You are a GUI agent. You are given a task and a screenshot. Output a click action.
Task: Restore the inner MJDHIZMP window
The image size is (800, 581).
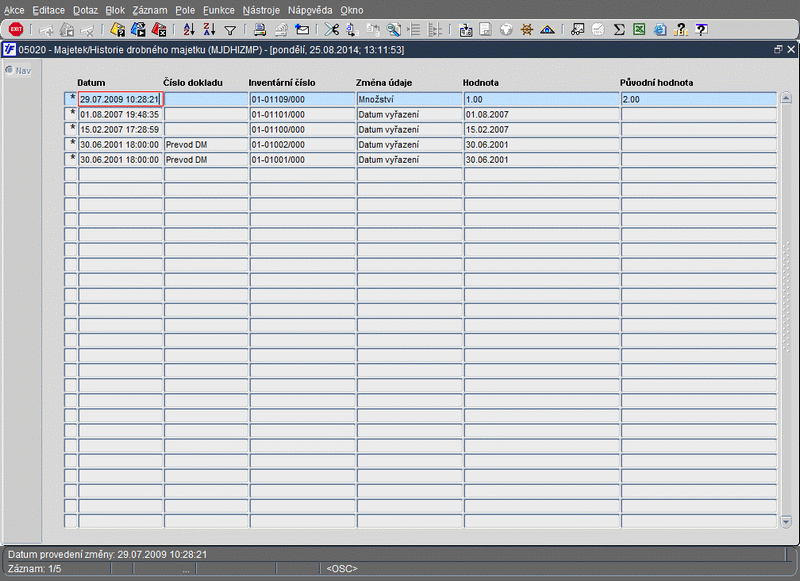point(778,49)
